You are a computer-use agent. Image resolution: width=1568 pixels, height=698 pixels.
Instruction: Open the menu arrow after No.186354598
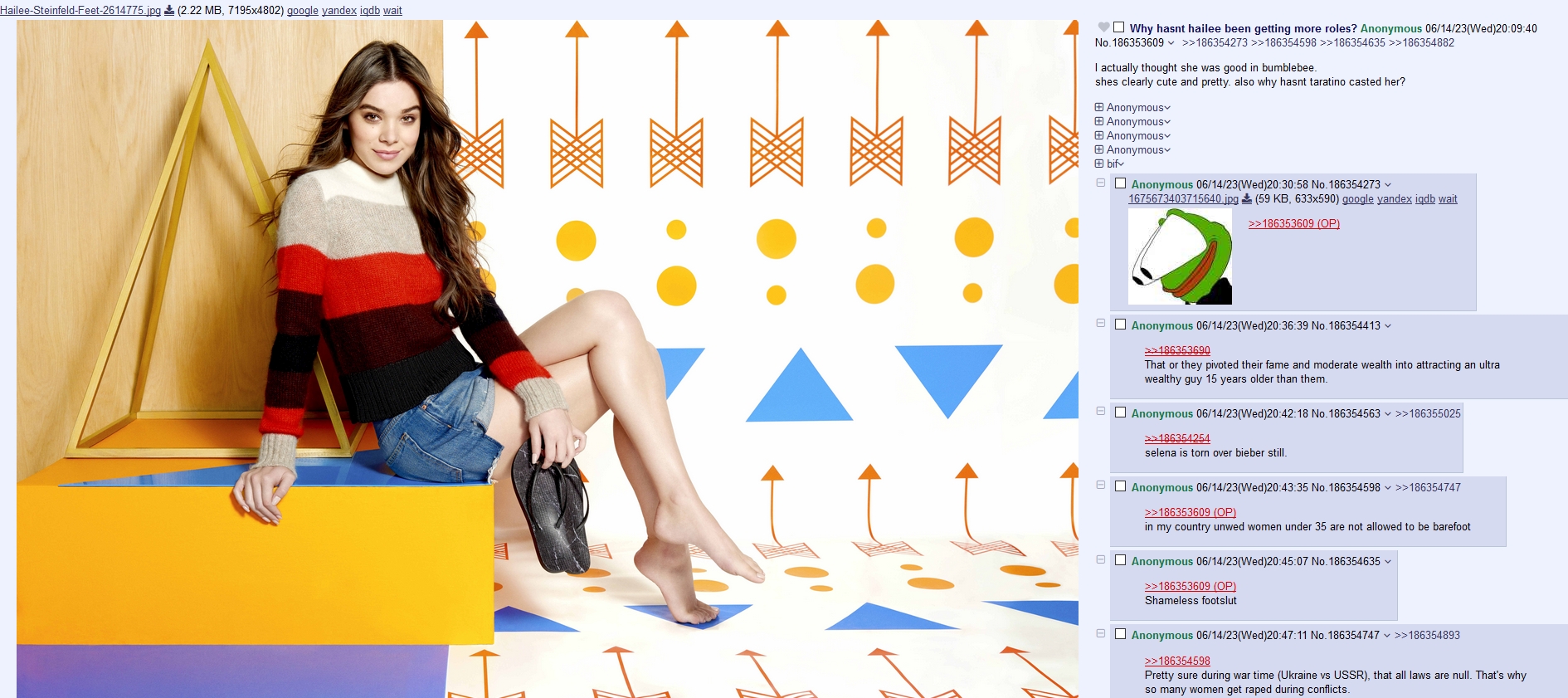[1388, 488]
